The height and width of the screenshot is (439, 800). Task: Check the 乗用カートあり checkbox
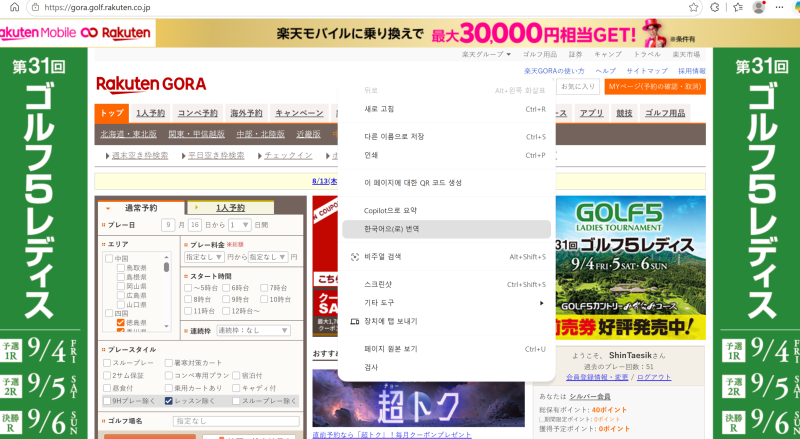[x=169, y=388]
